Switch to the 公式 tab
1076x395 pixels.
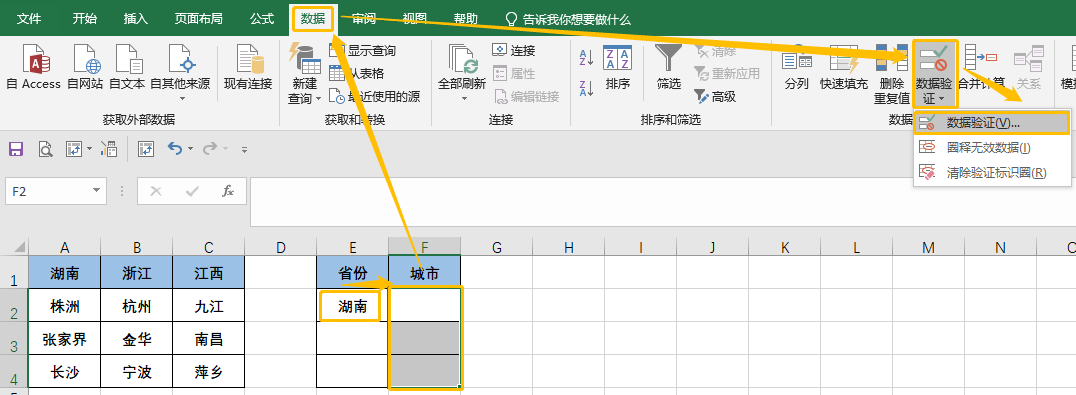click(262, 19)
